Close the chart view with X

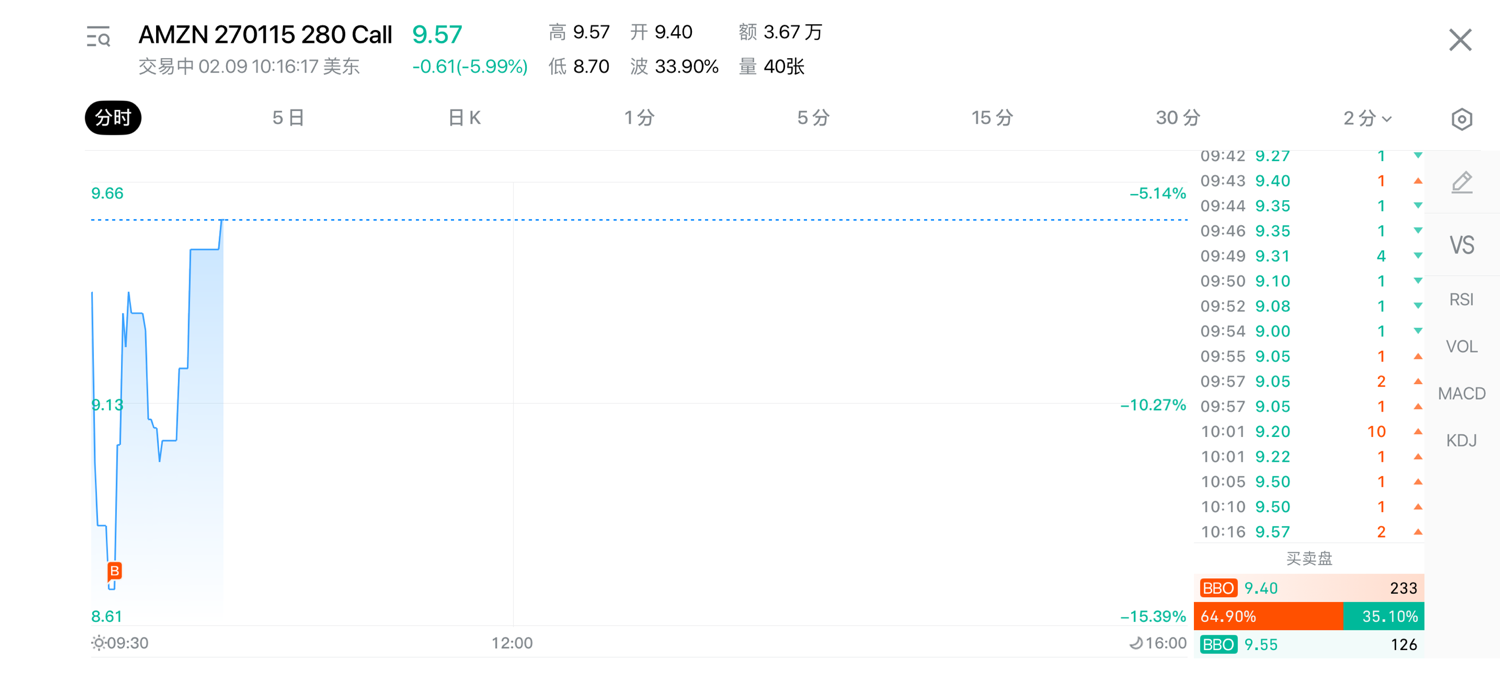(x=1460, y=39)
